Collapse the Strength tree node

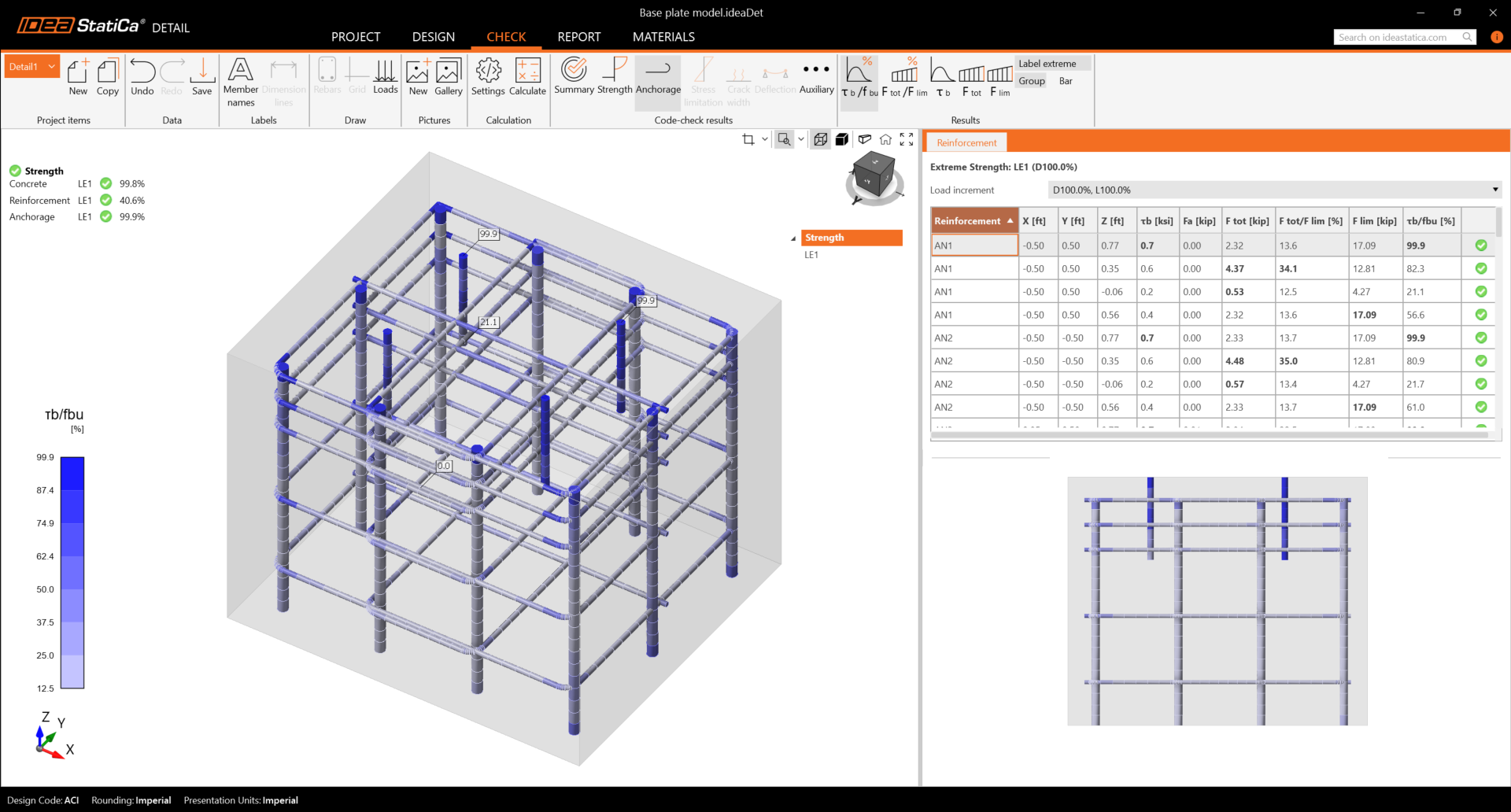793,238
